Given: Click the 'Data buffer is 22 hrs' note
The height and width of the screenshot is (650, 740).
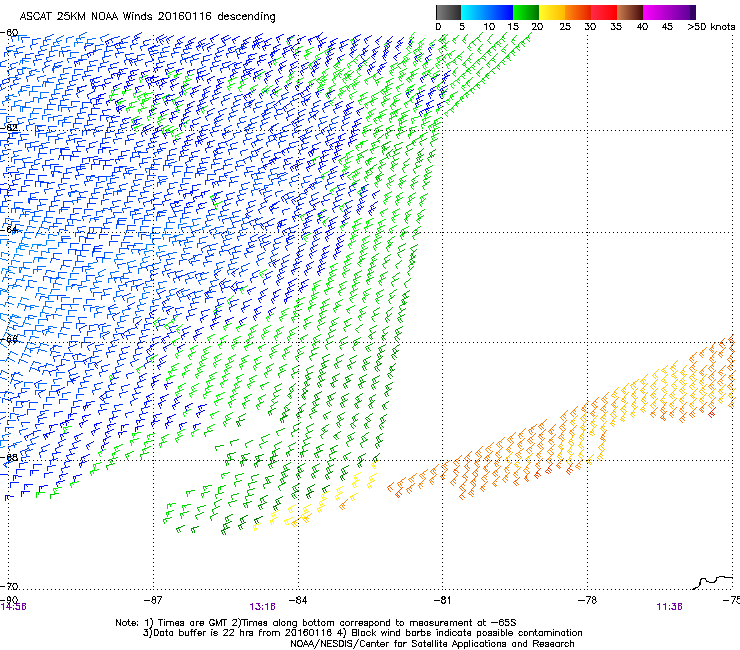Looking at the screenshot, I should (x=362, y=633).
